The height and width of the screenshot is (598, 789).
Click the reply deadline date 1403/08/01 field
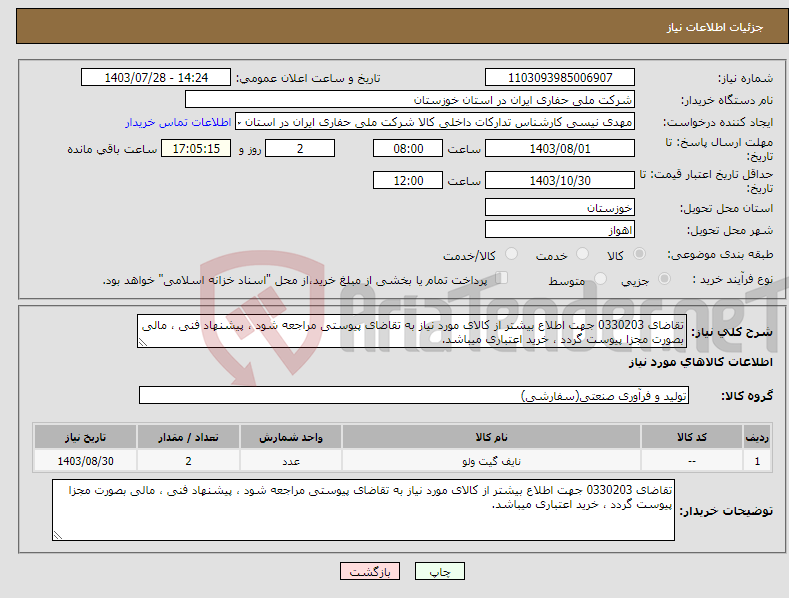[560, 148]
